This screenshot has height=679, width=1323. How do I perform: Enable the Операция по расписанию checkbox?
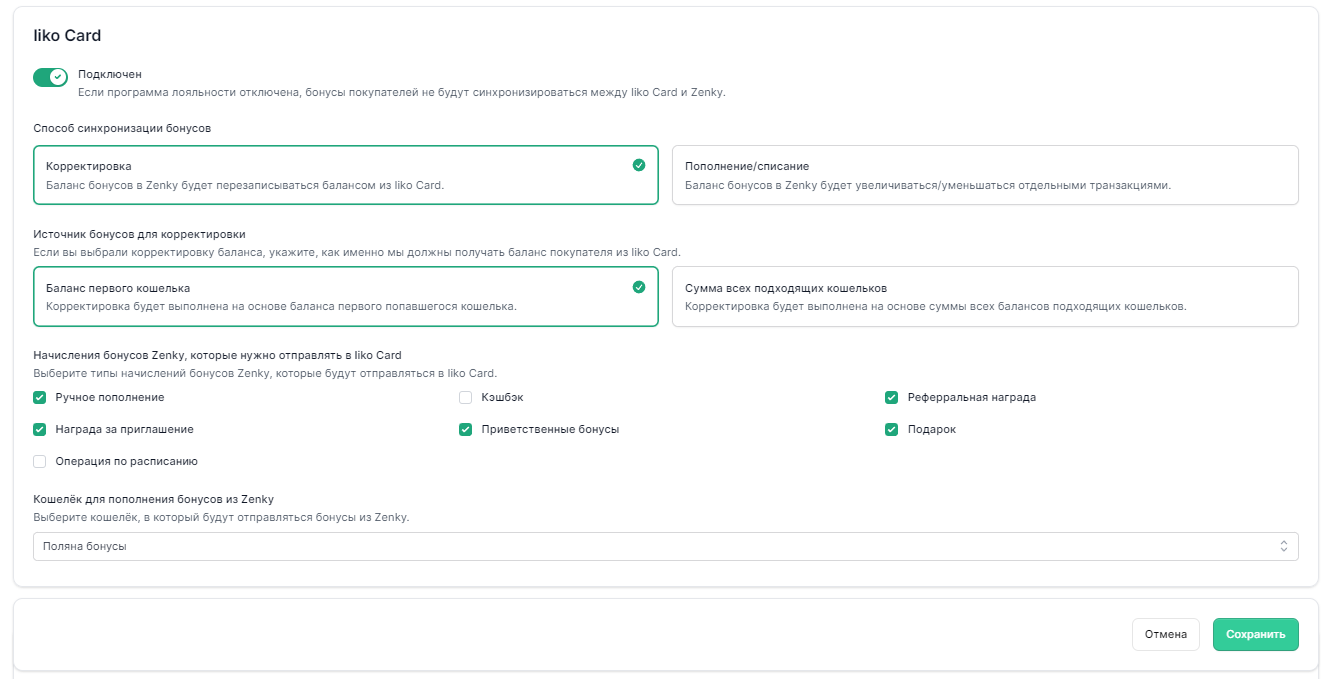40,461
